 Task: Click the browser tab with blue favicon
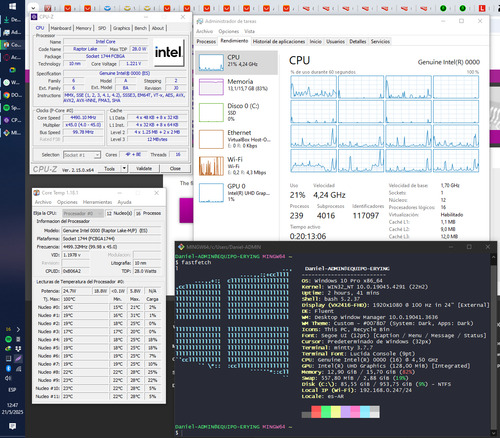click(x=107, y=8)
